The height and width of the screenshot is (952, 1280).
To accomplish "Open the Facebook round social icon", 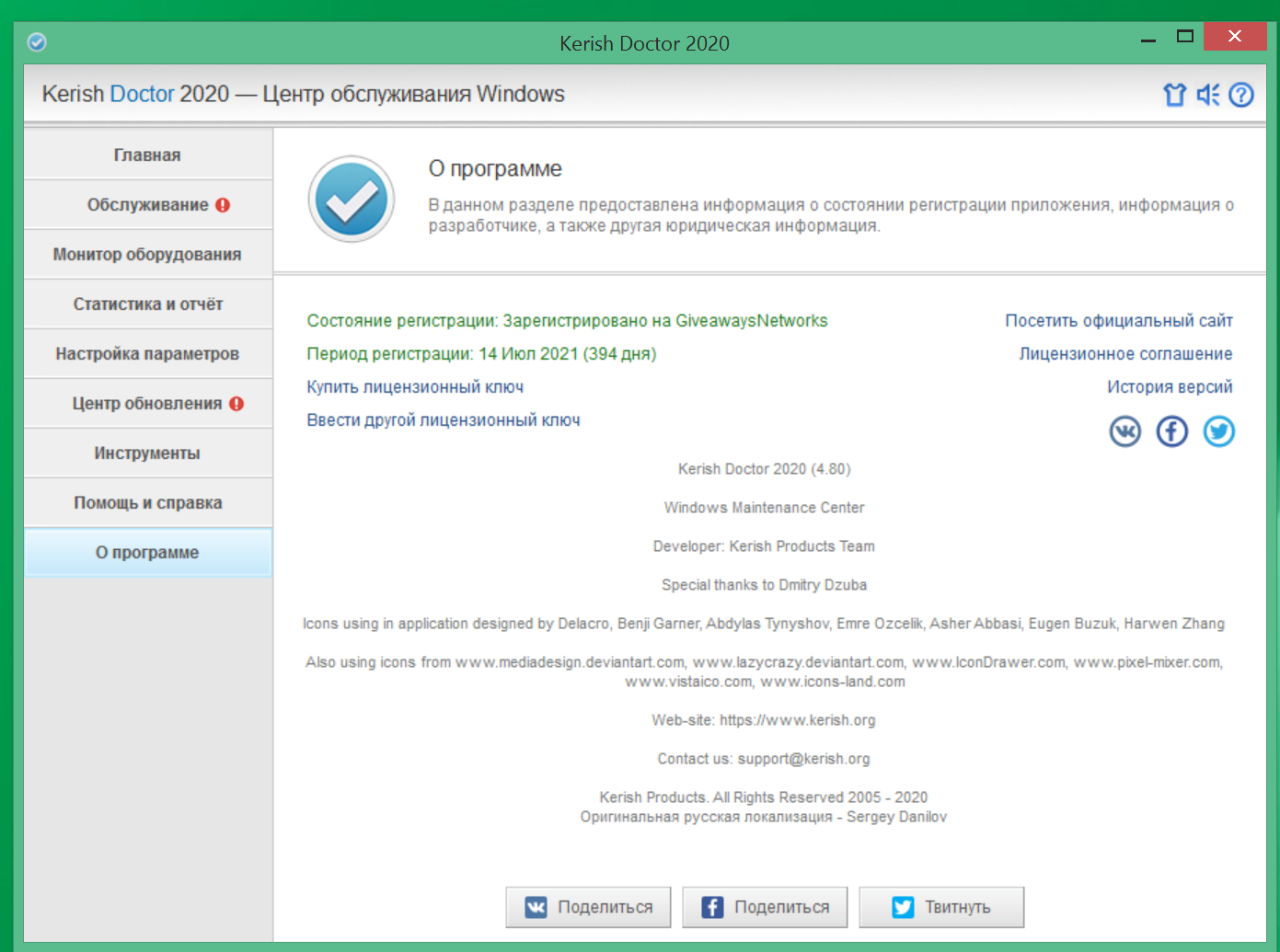I will [x=1171, y=431].
